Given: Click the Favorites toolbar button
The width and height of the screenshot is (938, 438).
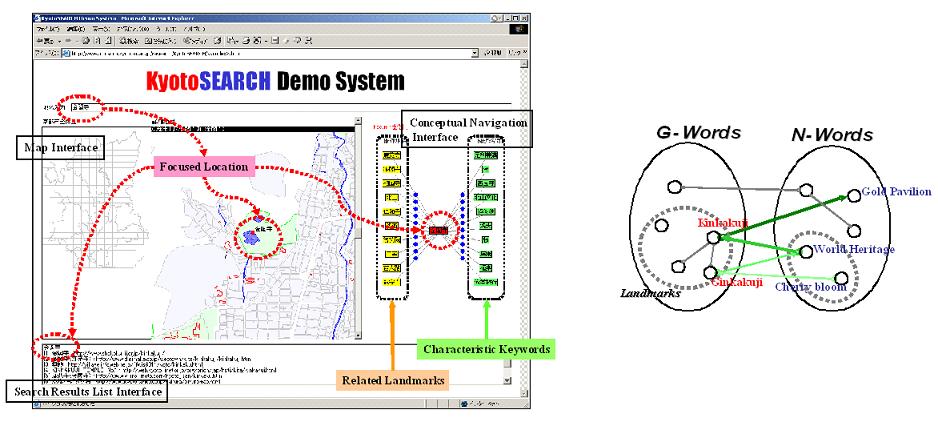Looking at the screenshot, I should (x=160, y=41).
